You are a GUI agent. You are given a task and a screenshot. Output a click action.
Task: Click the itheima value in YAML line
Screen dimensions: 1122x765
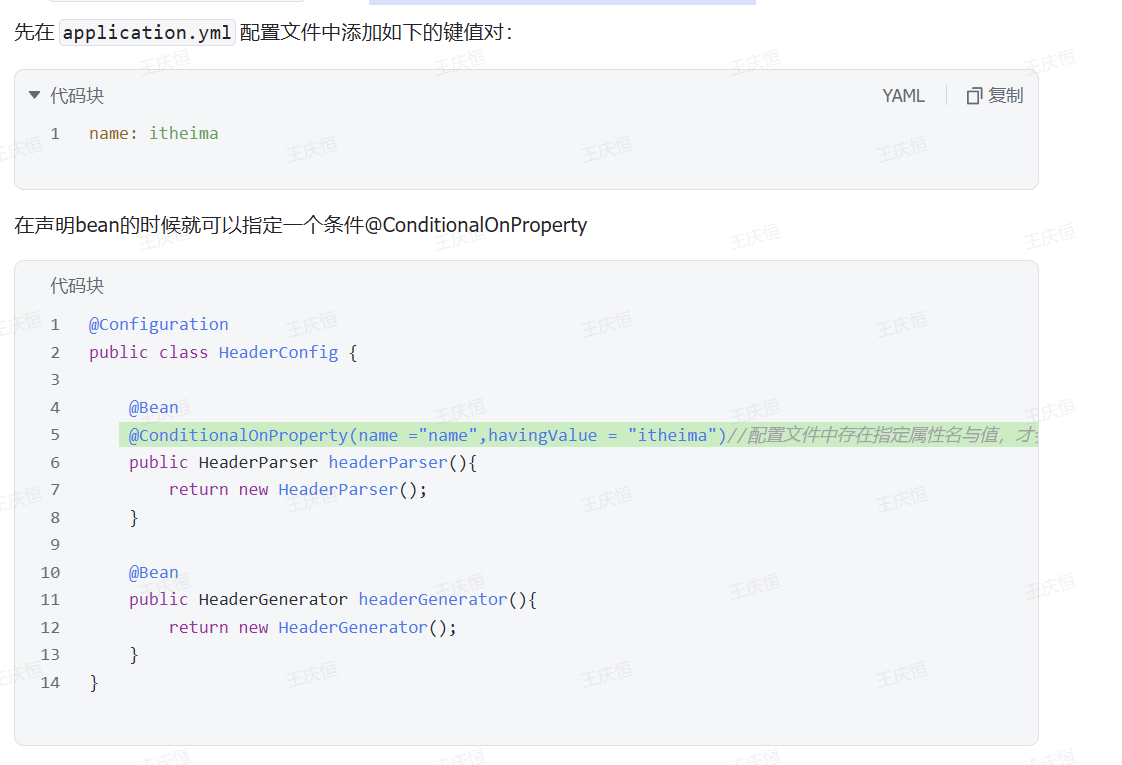click(x=183, y=133)
